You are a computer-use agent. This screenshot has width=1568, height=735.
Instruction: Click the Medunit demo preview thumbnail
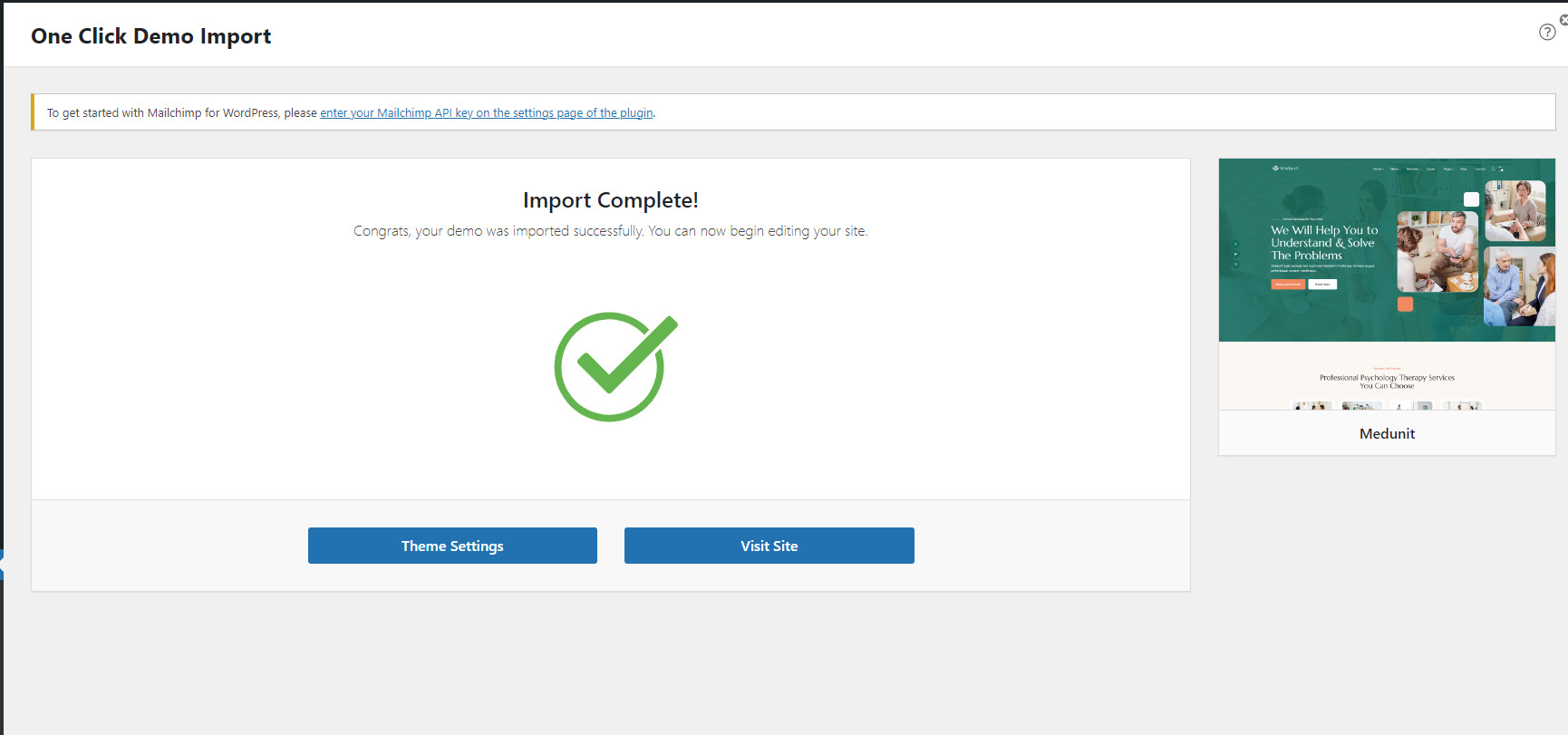1387,285
